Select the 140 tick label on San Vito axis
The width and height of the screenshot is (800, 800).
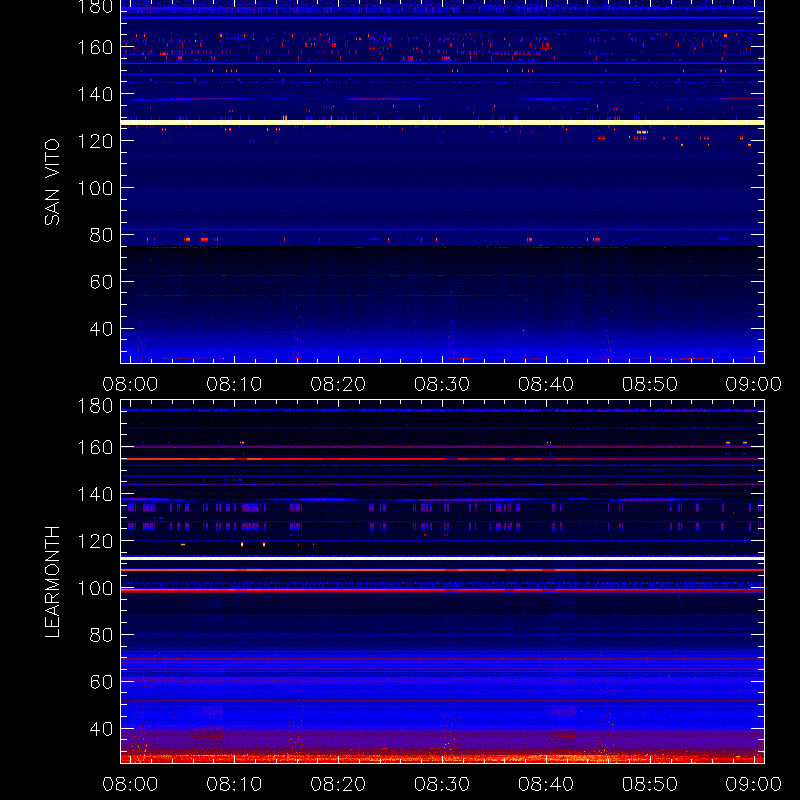click(95, 94)
